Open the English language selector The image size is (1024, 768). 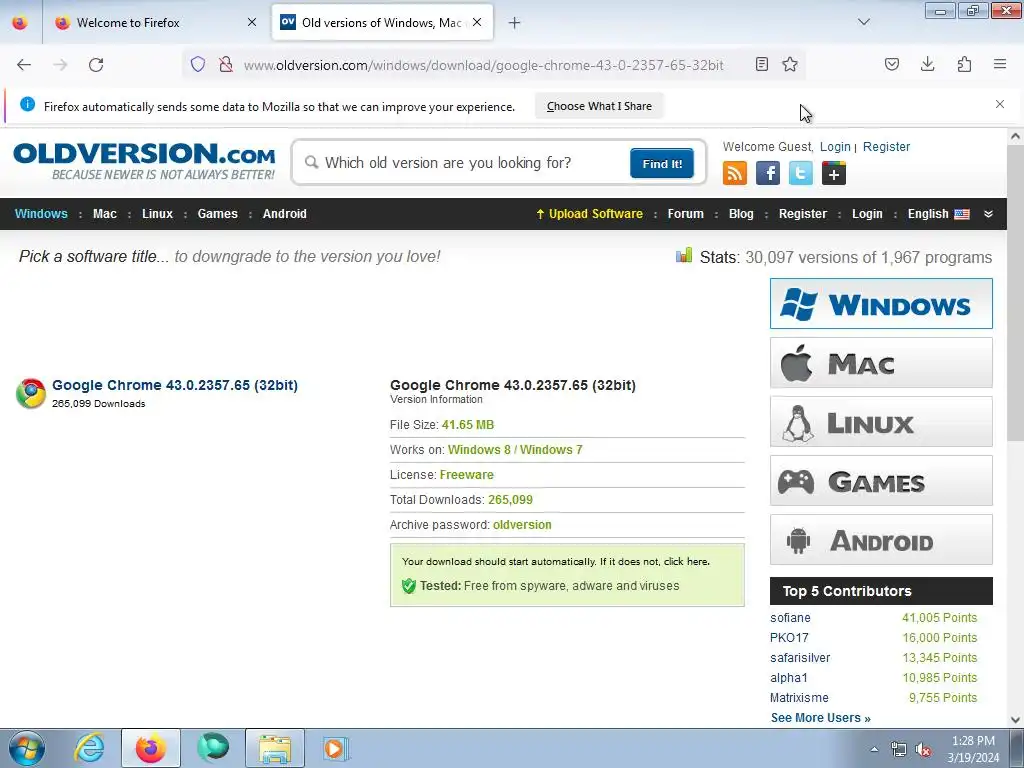point(938,214)
